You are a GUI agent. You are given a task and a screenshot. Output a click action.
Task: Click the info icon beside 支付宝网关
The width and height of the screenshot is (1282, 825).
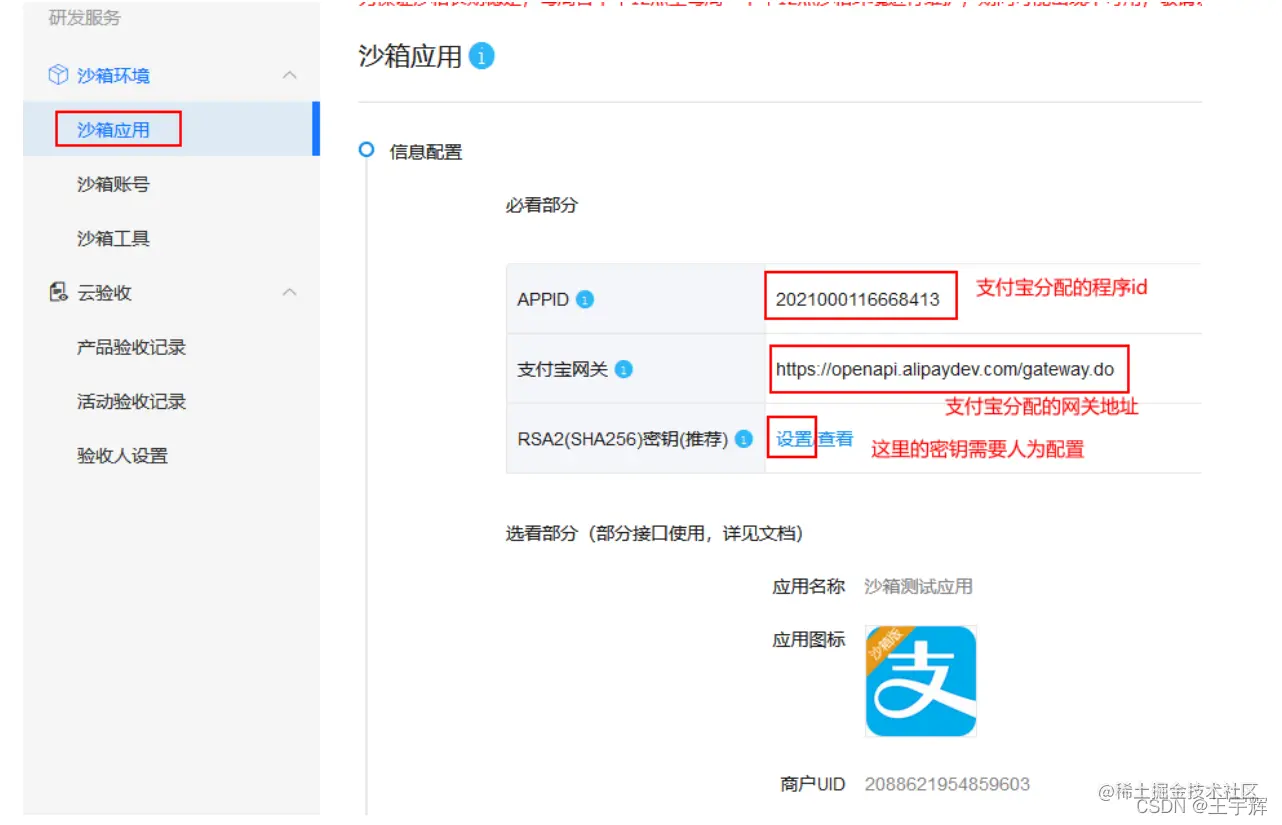point(623,369)
